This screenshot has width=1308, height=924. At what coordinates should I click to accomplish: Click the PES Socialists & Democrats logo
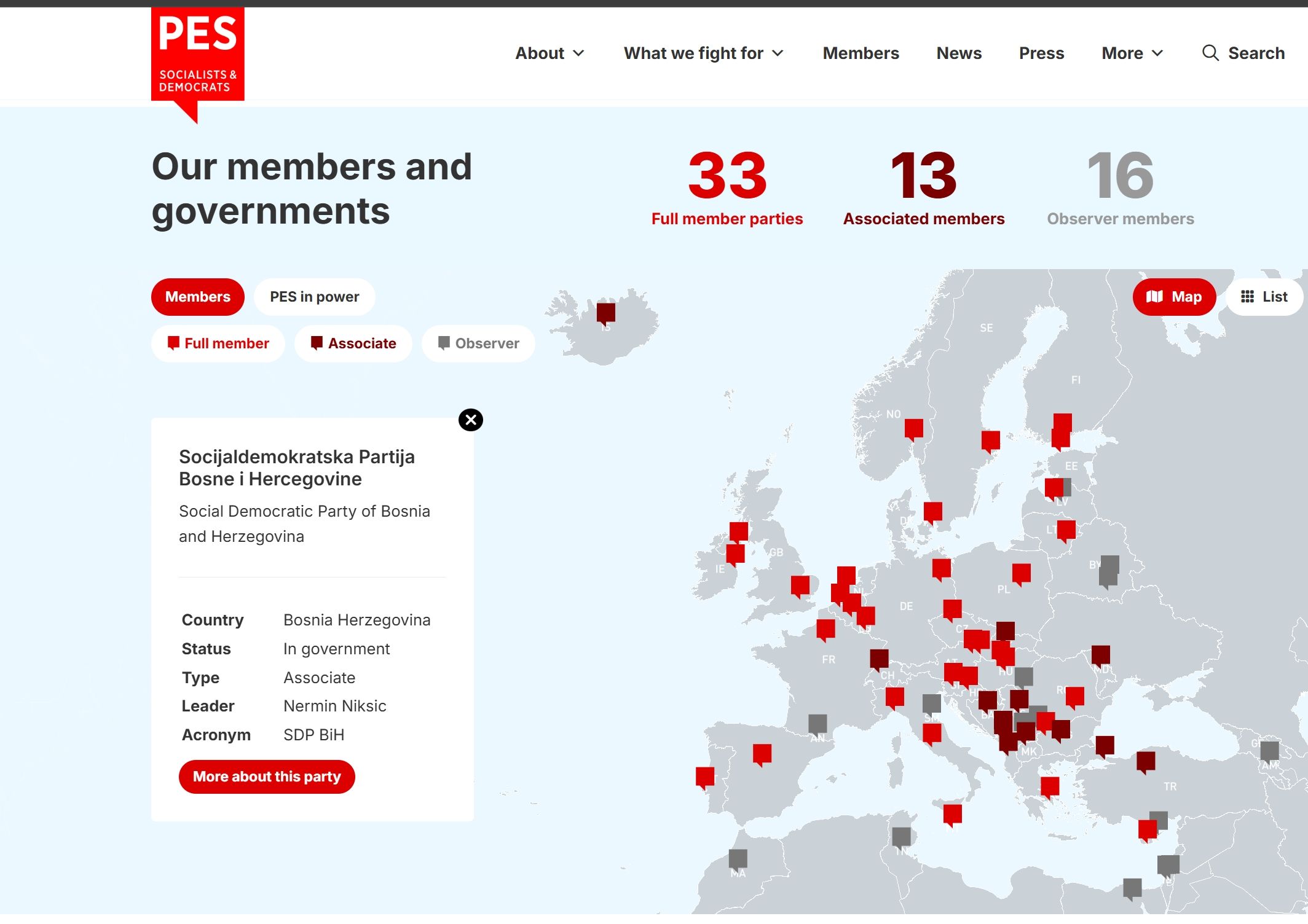coord(197,54)
